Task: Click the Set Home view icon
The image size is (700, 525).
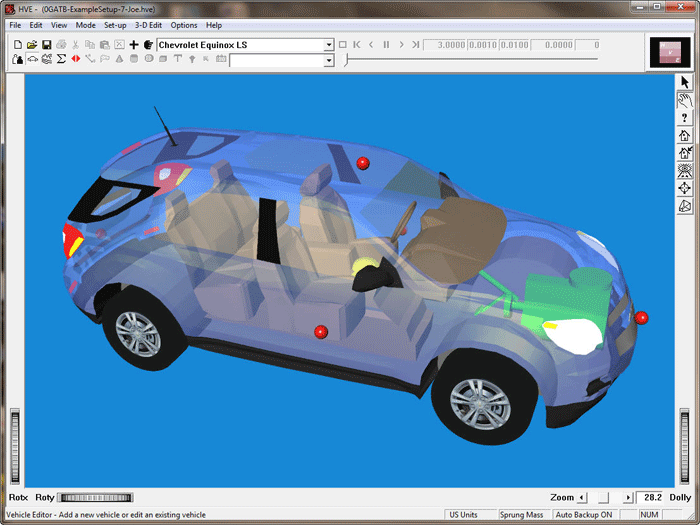Action: (x=685, y=153)
